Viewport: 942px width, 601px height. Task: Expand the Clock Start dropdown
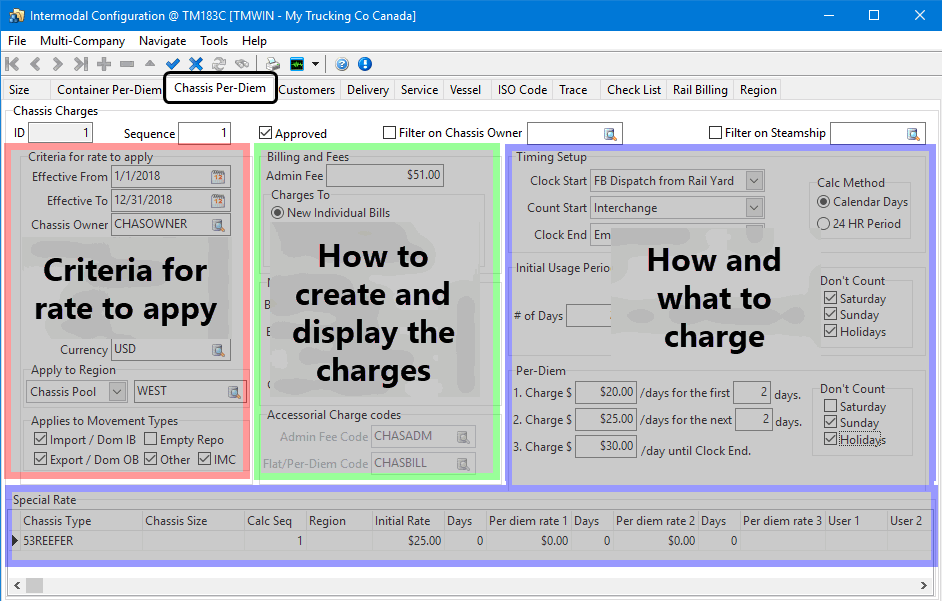[754, 181]
